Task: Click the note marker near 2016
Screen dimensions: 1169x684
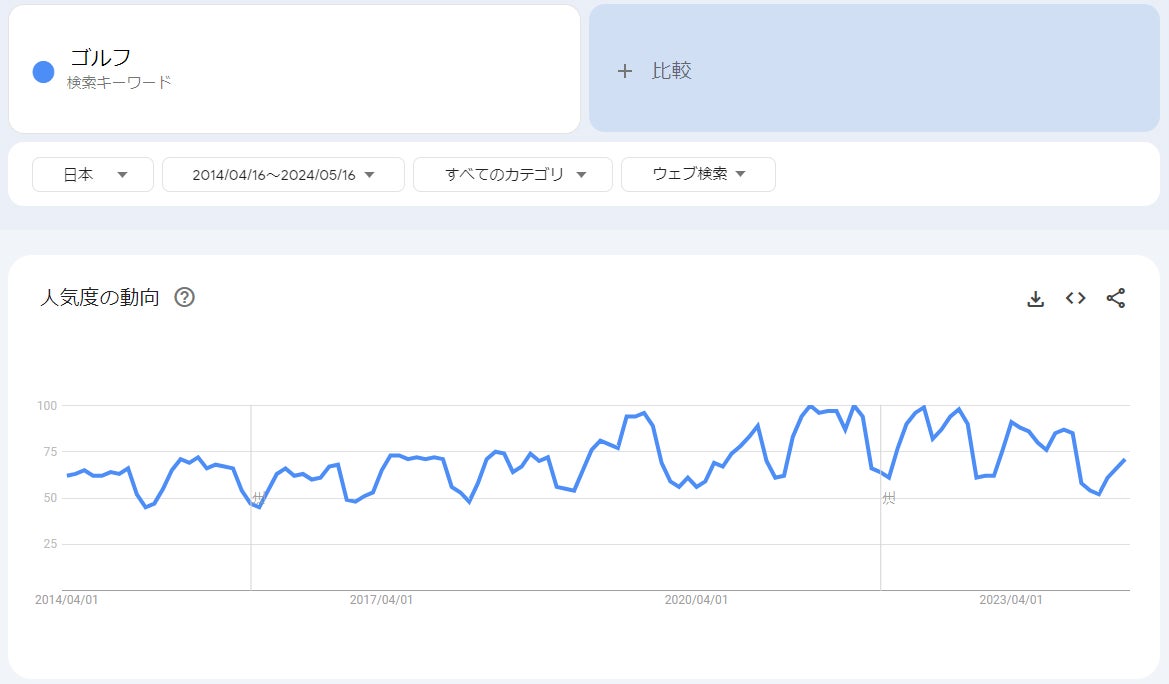Action: pos(258,497)
